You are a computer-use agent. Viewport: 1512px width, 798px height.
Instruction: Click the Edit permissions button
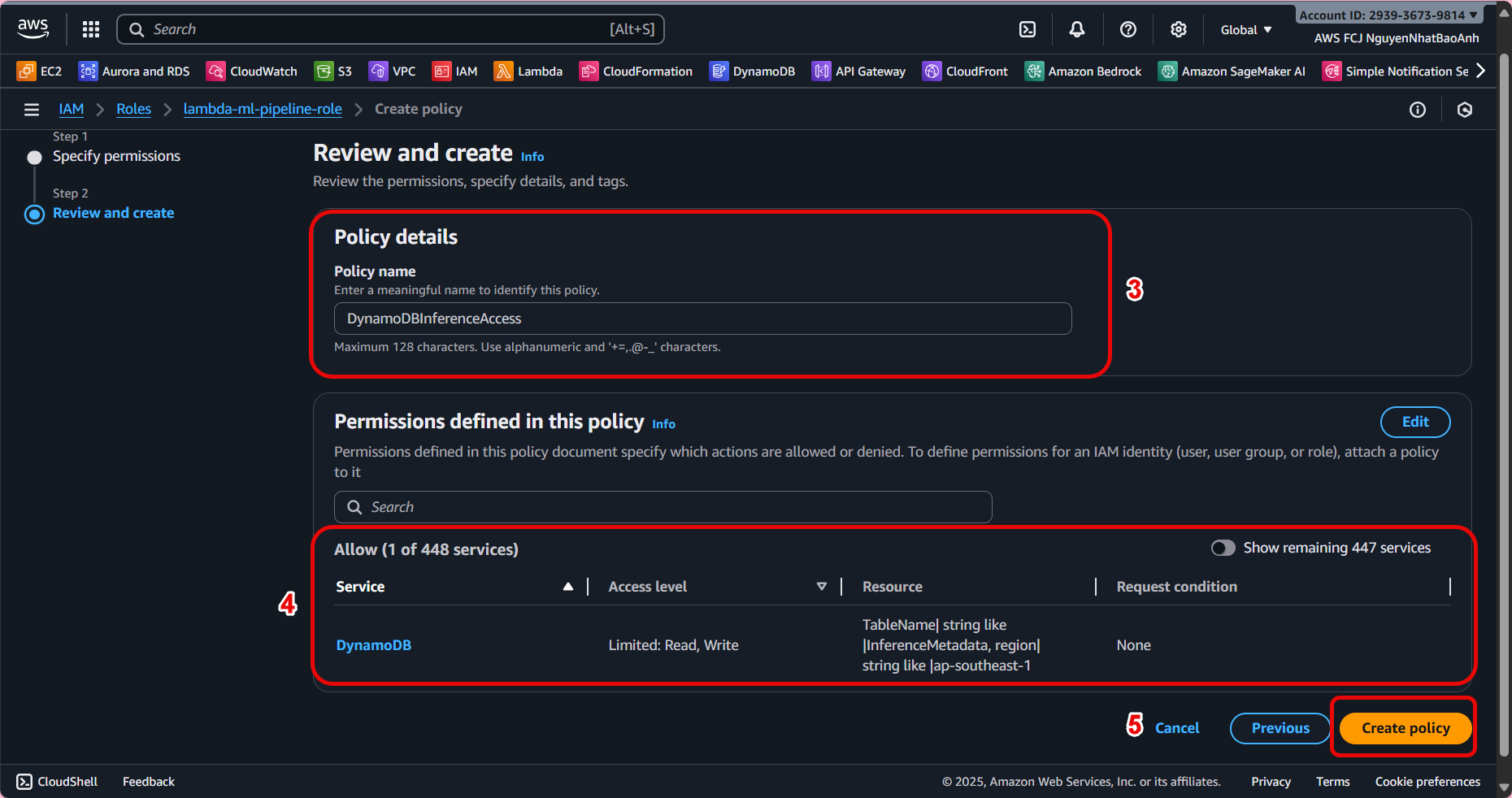[1415, 422]
